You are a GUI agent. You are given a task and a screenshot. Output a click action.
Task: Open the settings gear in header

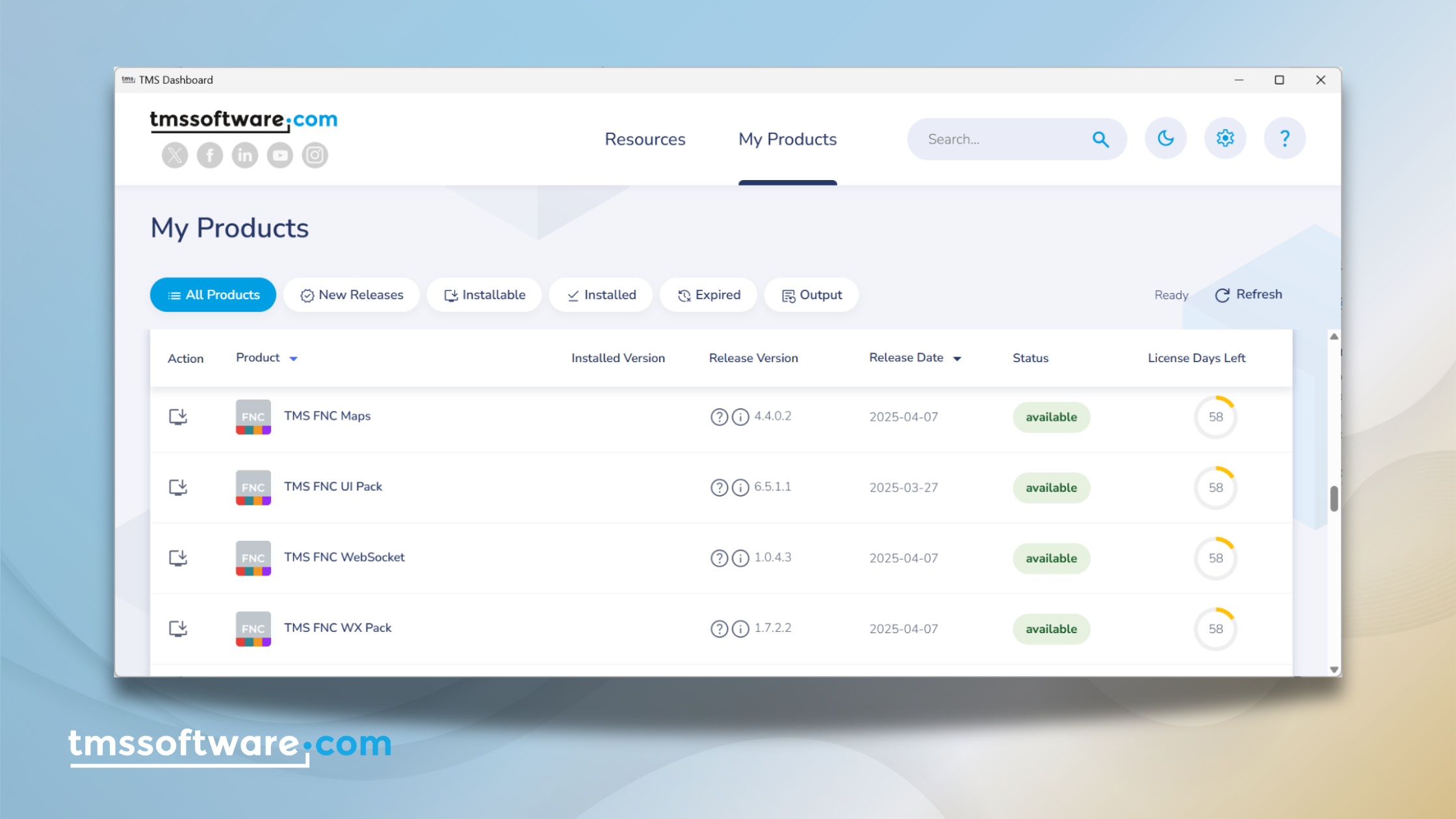point(1225,138)
